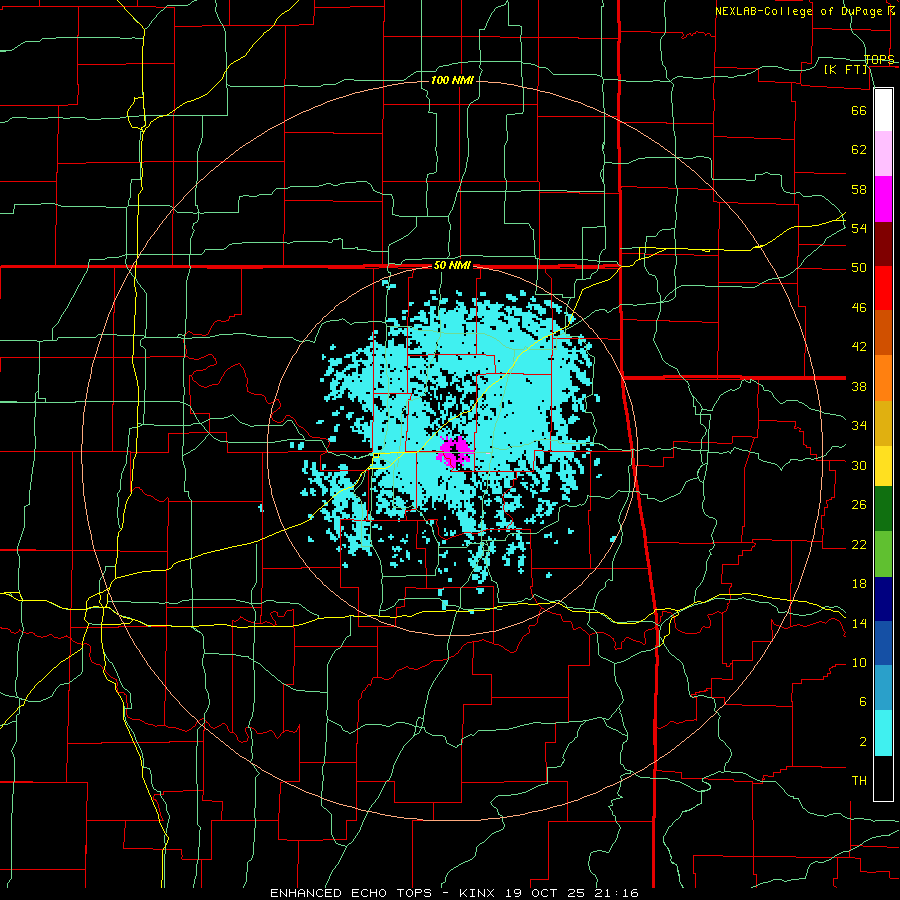Click the '30' legend value
900x900 pixels.
click(859, 465)
